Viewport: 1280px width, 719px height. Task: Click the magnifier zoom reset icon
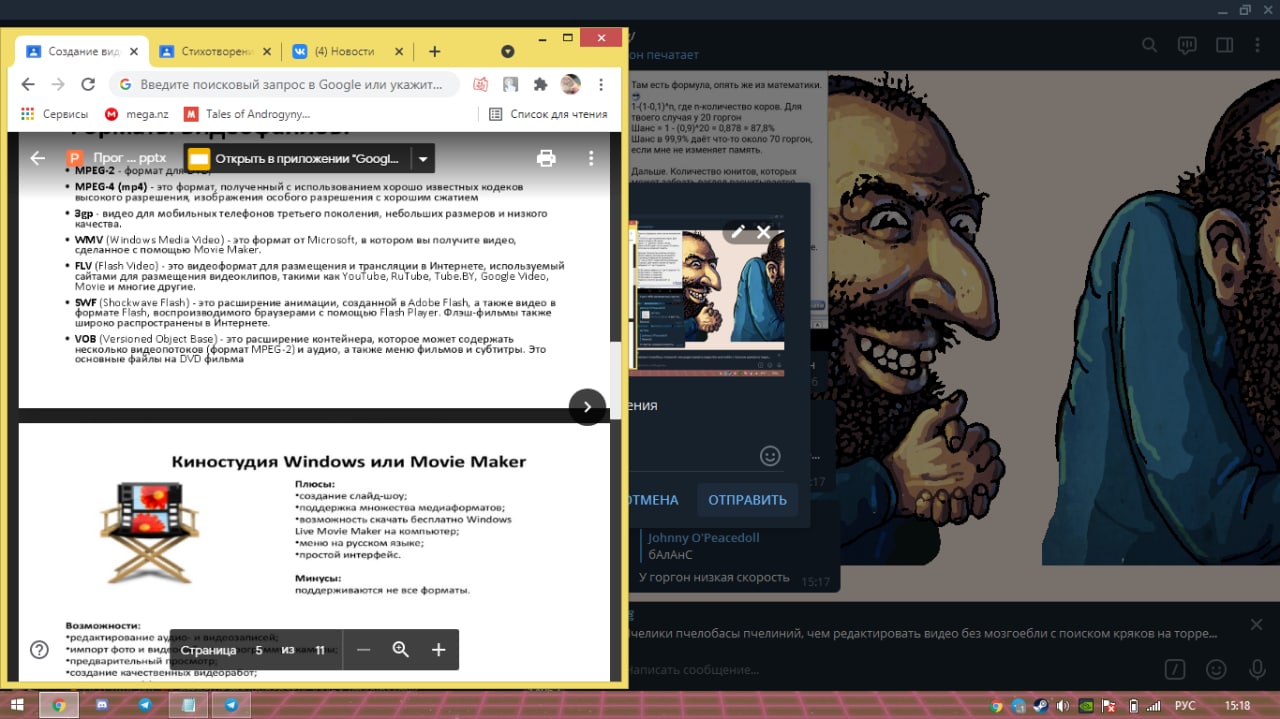pos(401,650)
